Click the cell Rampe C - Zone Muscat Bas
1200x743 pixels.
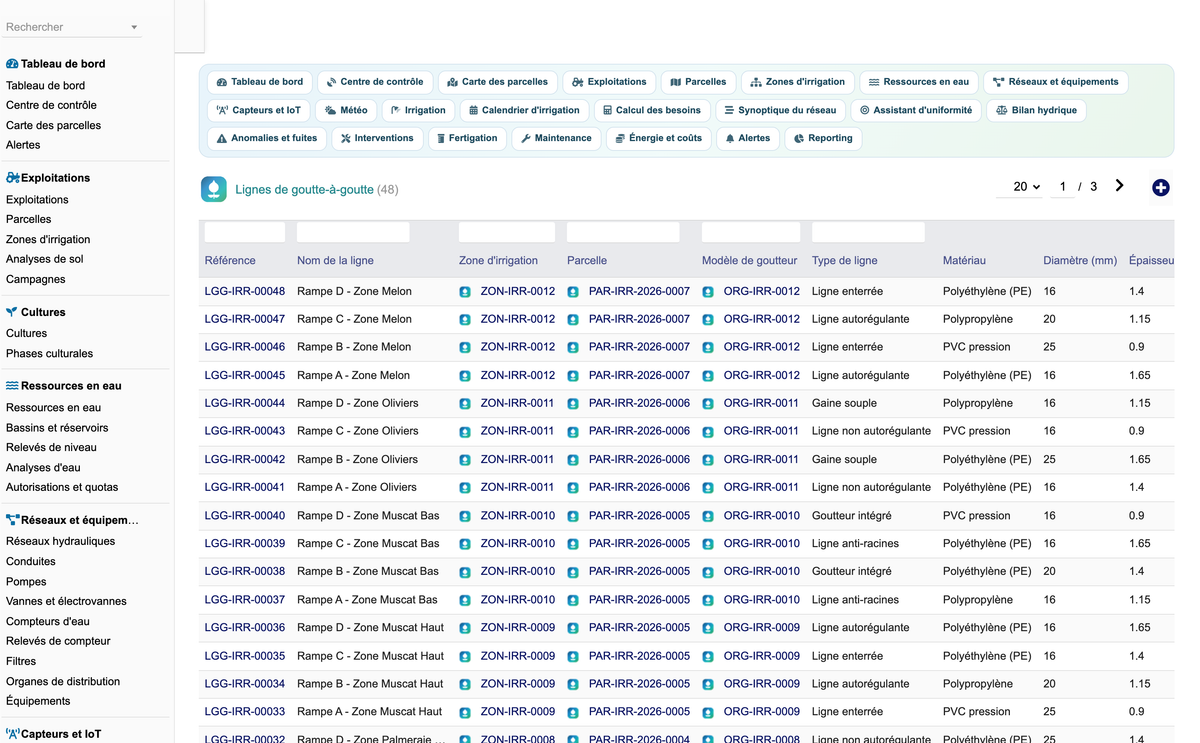(x=368, y=544)
